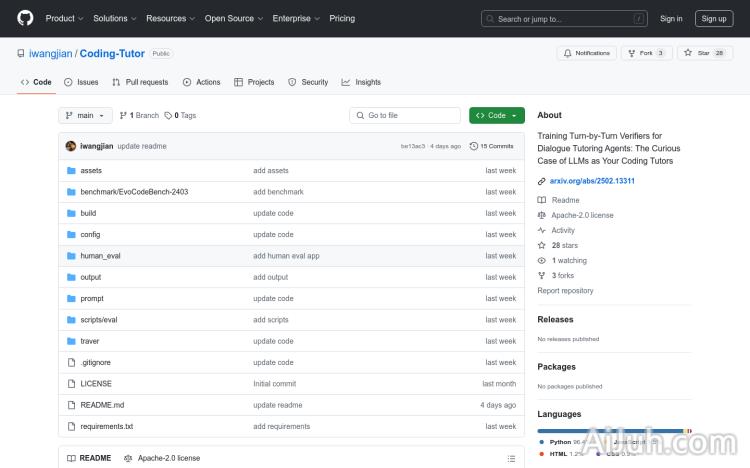
Task: Expand the main branch dropdown
Action: pos(85,115)
